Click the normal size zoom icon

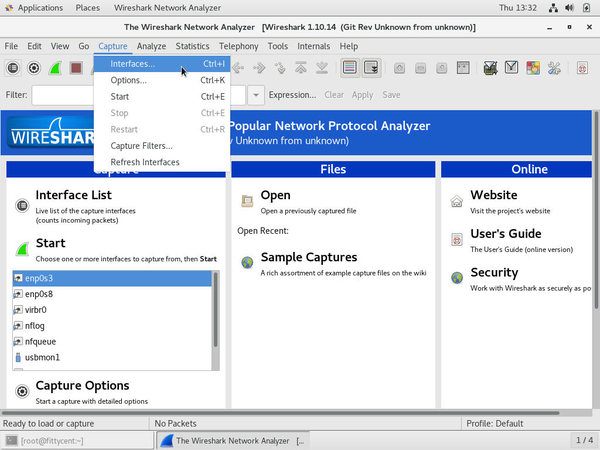[x=442, y=68]
